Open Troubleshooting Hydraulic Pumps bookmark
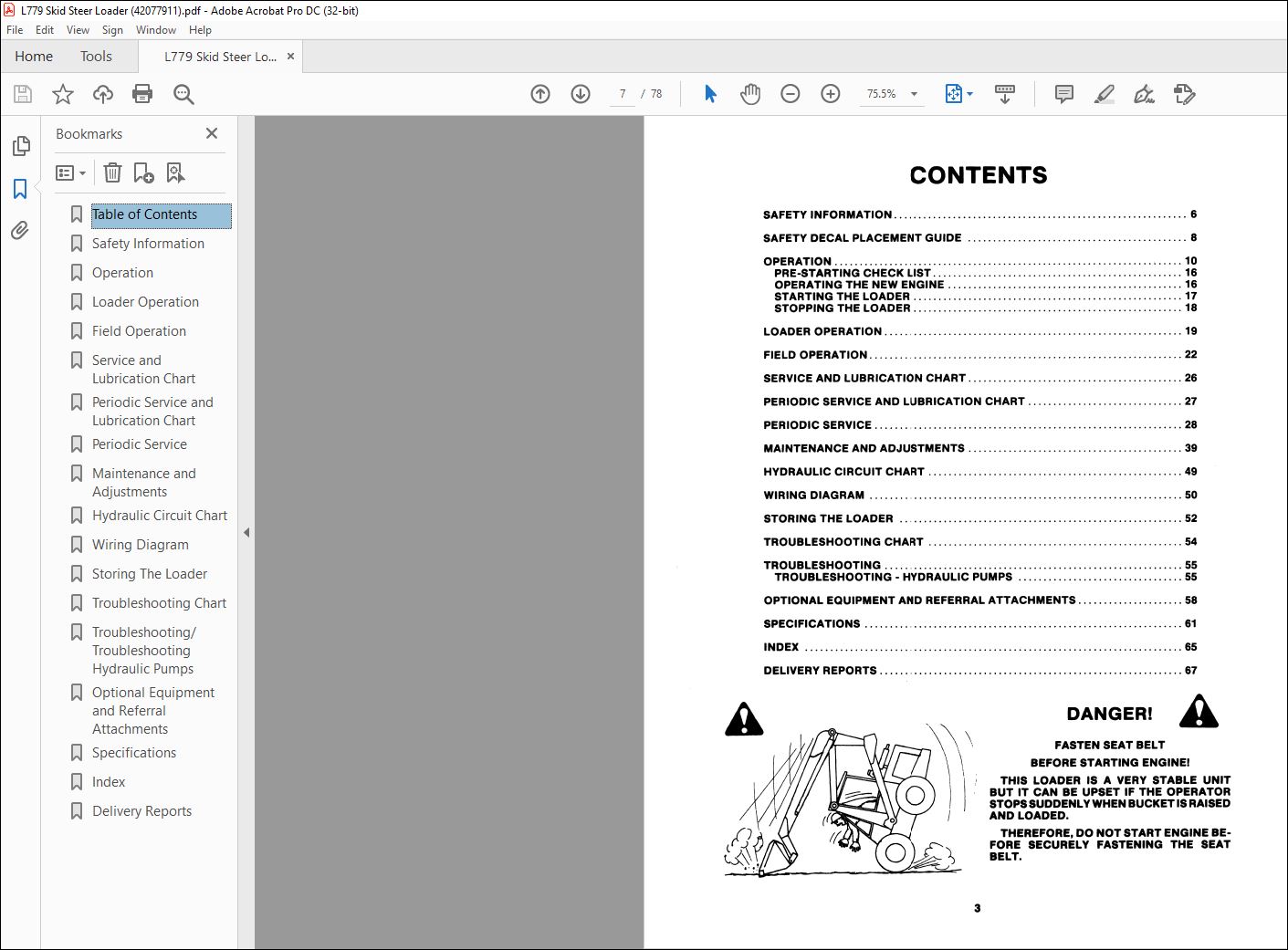Screen dimensions: 1288x950 pos(143,651)
